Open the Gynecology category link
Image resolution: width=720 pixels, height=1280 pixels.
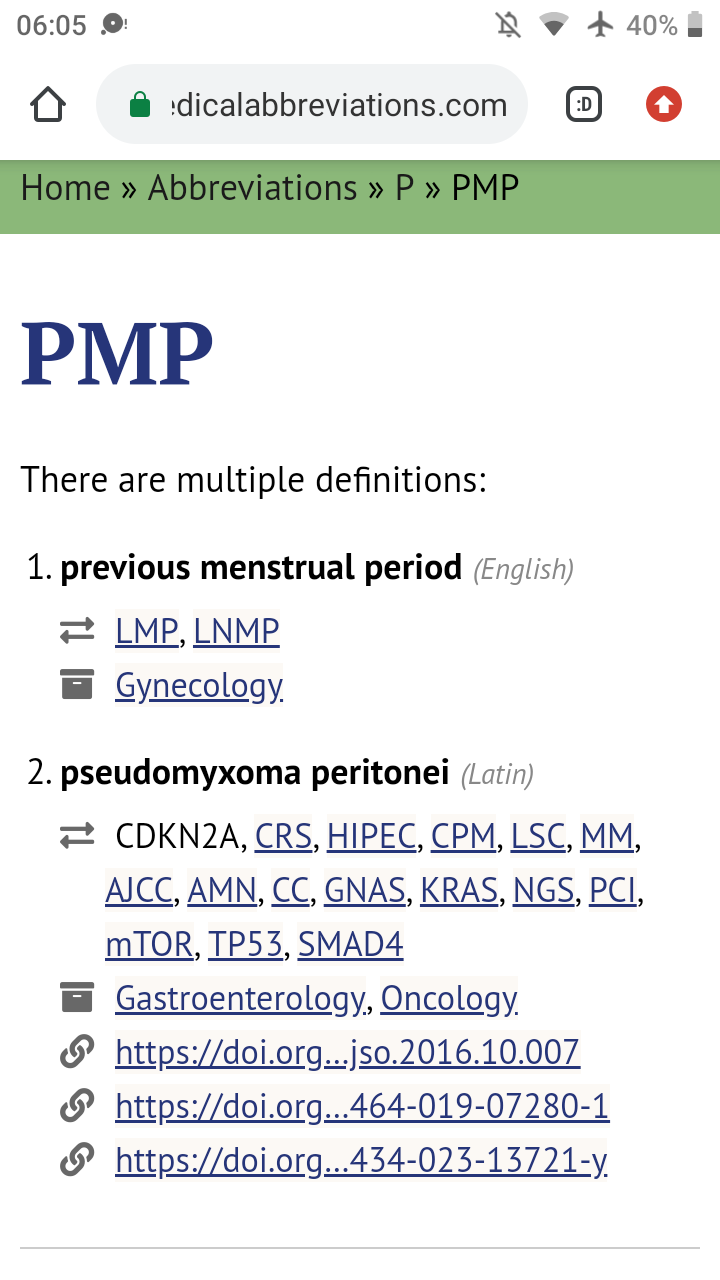pyautogui.click(x=199, y=686)
